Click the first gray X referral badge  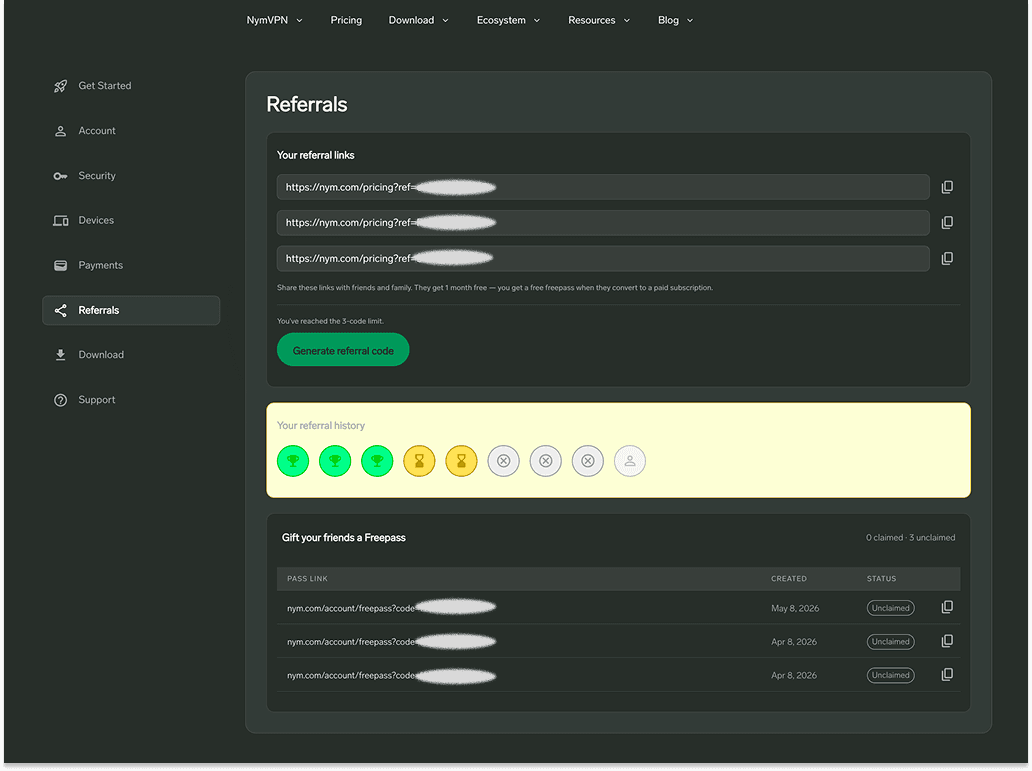coord(503,461)
